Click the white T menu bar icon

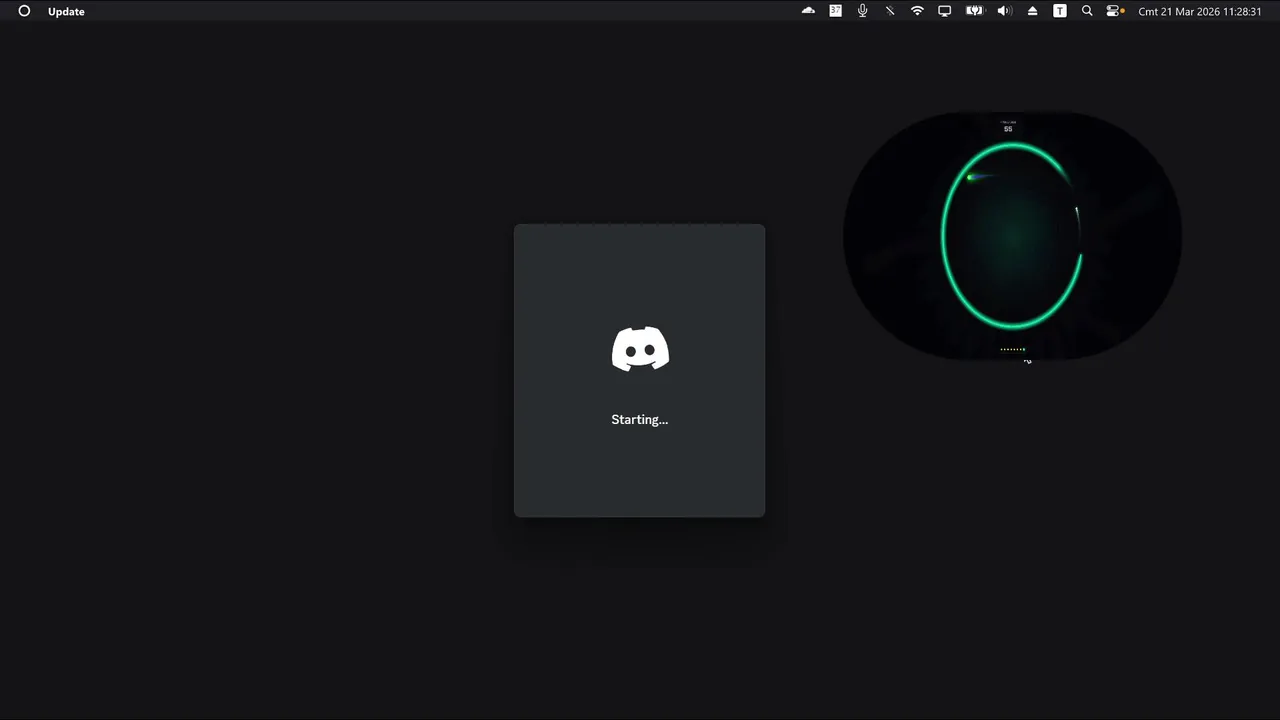tap(1059, 11)
